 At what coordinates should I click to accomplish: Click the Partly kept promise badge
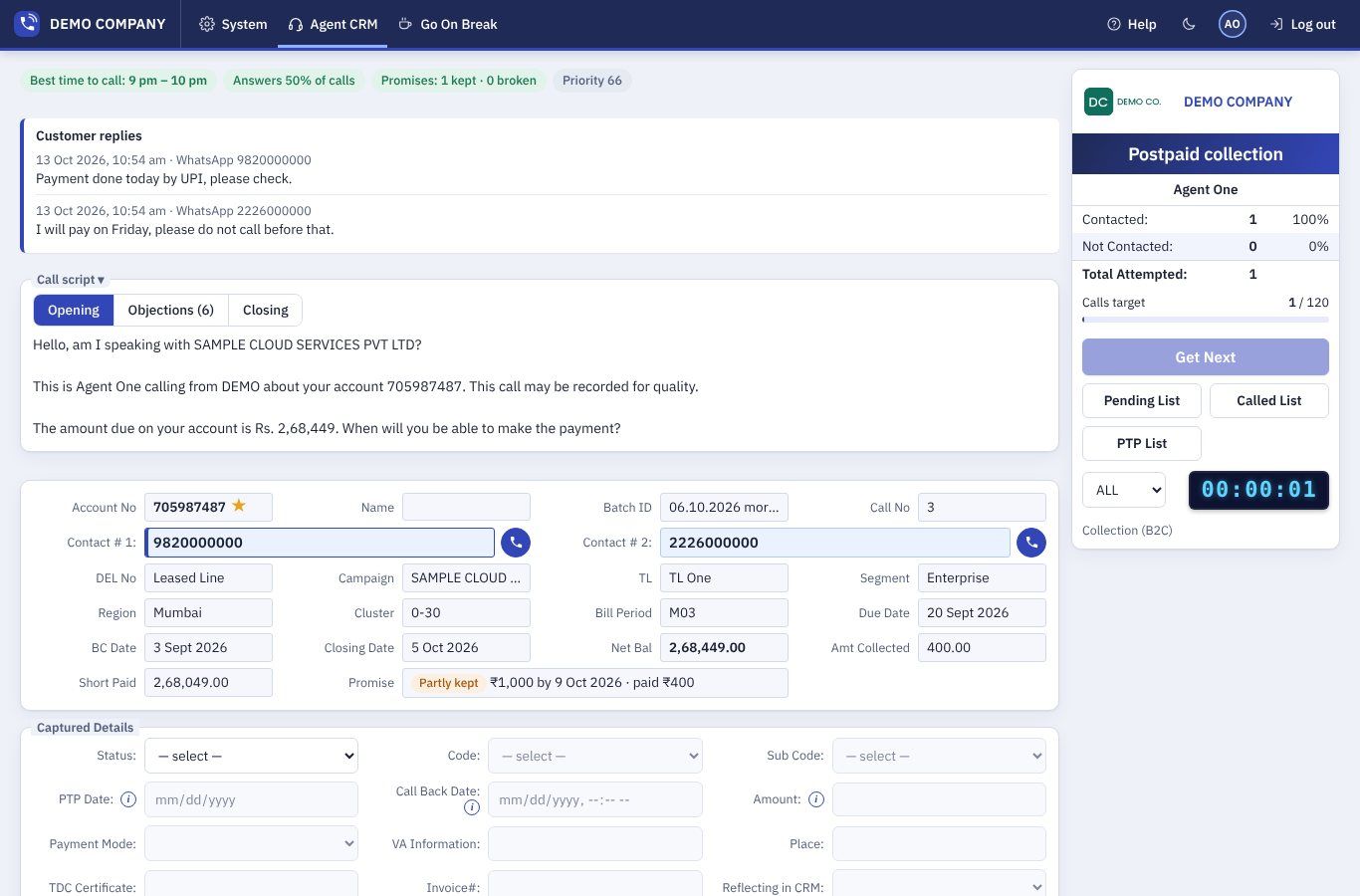click(x=448, y=683)
